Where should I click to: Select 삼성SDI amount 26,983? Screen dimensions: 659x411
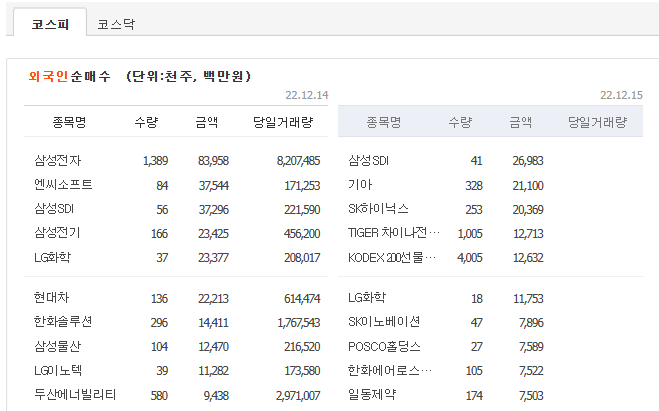click(x=528, y=161)
